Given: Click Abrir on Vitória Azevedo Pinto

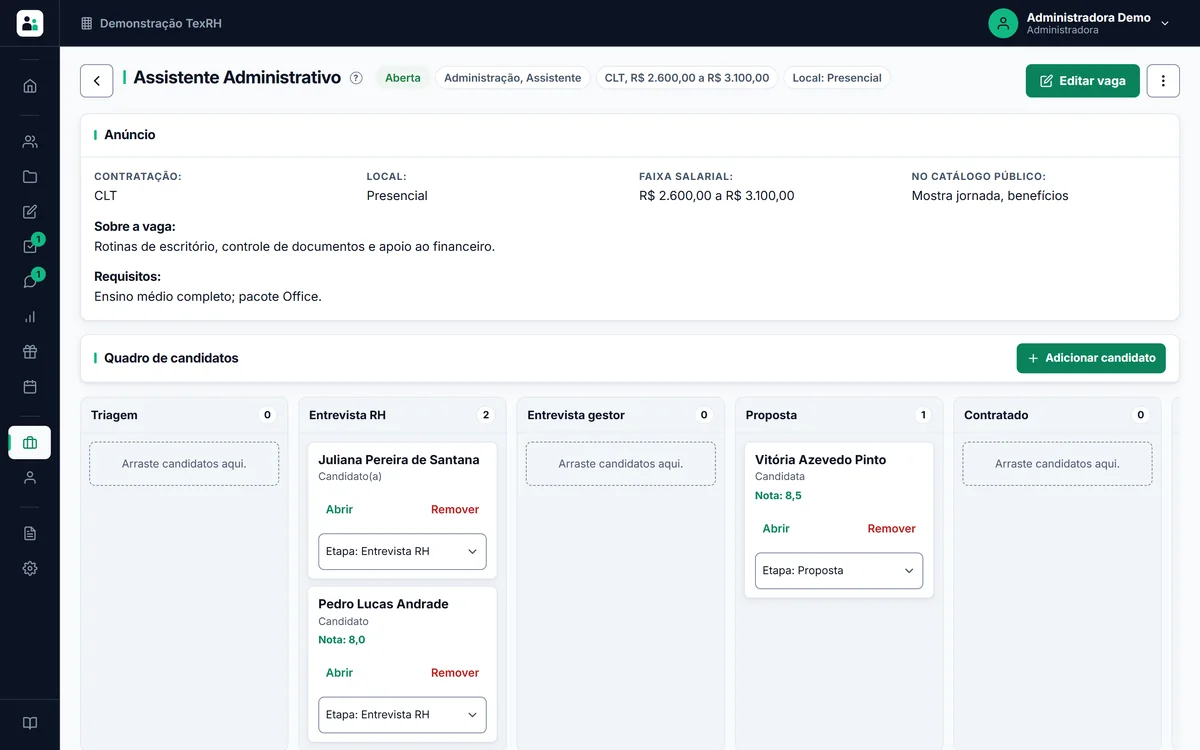Looking at the screenshot, I should [776, 528].
